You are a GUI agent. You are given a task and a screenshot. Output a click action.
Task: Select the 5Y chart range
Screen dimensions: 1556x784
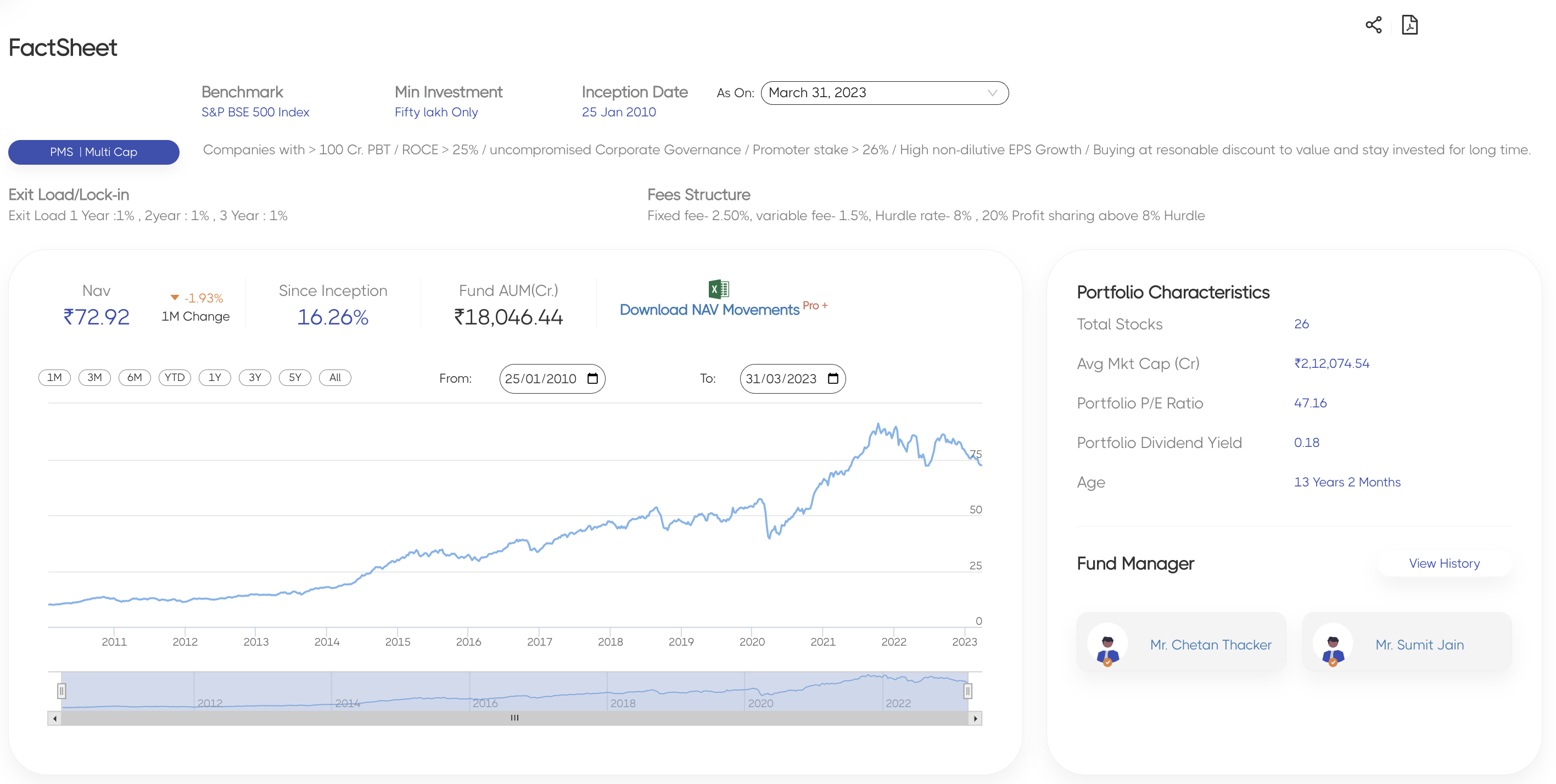(295, 378)
